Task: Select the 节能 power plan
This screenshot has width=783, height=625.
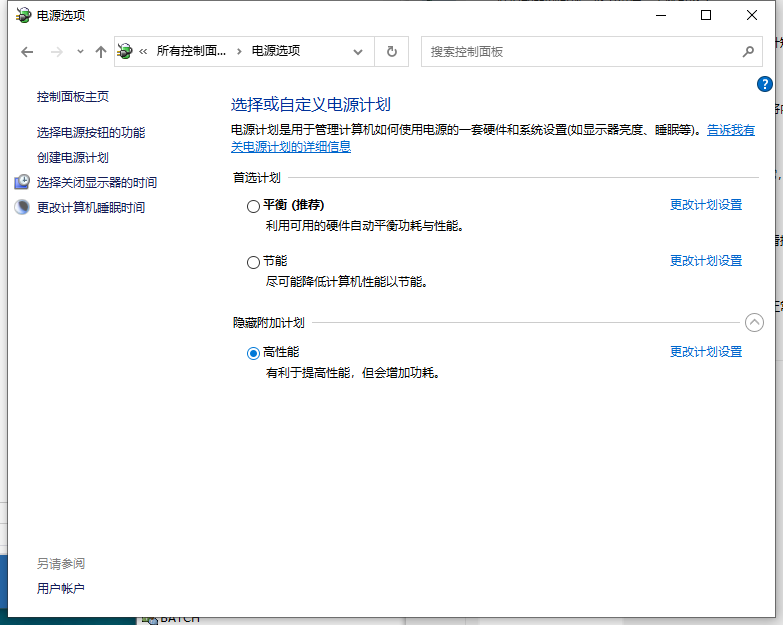Action: pos(253,262)
